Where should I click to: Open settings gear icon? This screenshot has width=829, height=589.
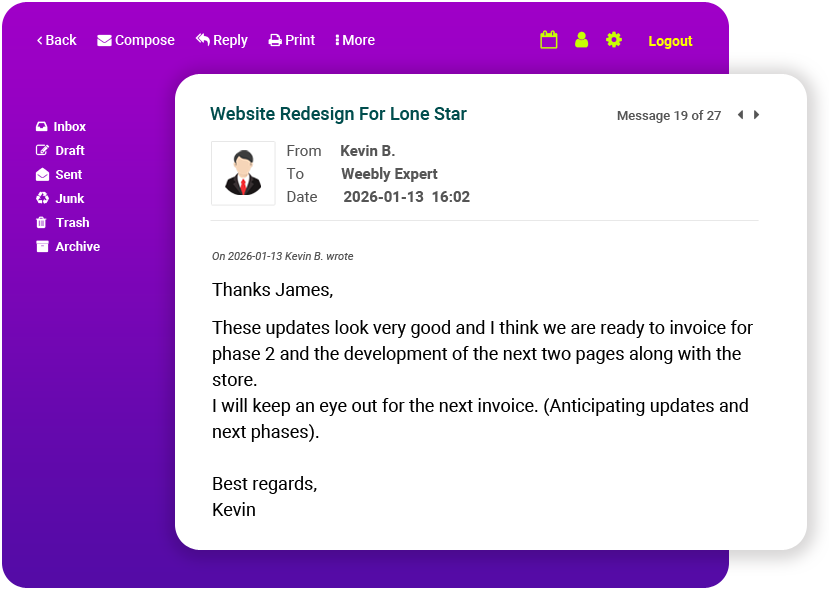614,40
